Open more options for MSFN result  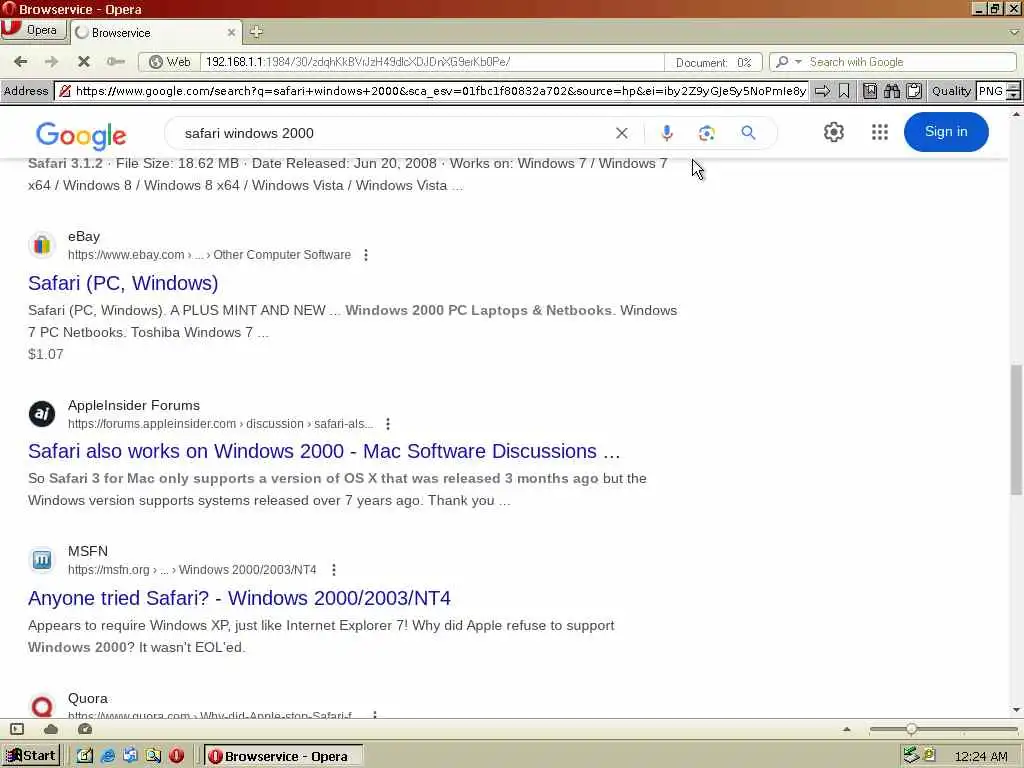pos(334,570)
